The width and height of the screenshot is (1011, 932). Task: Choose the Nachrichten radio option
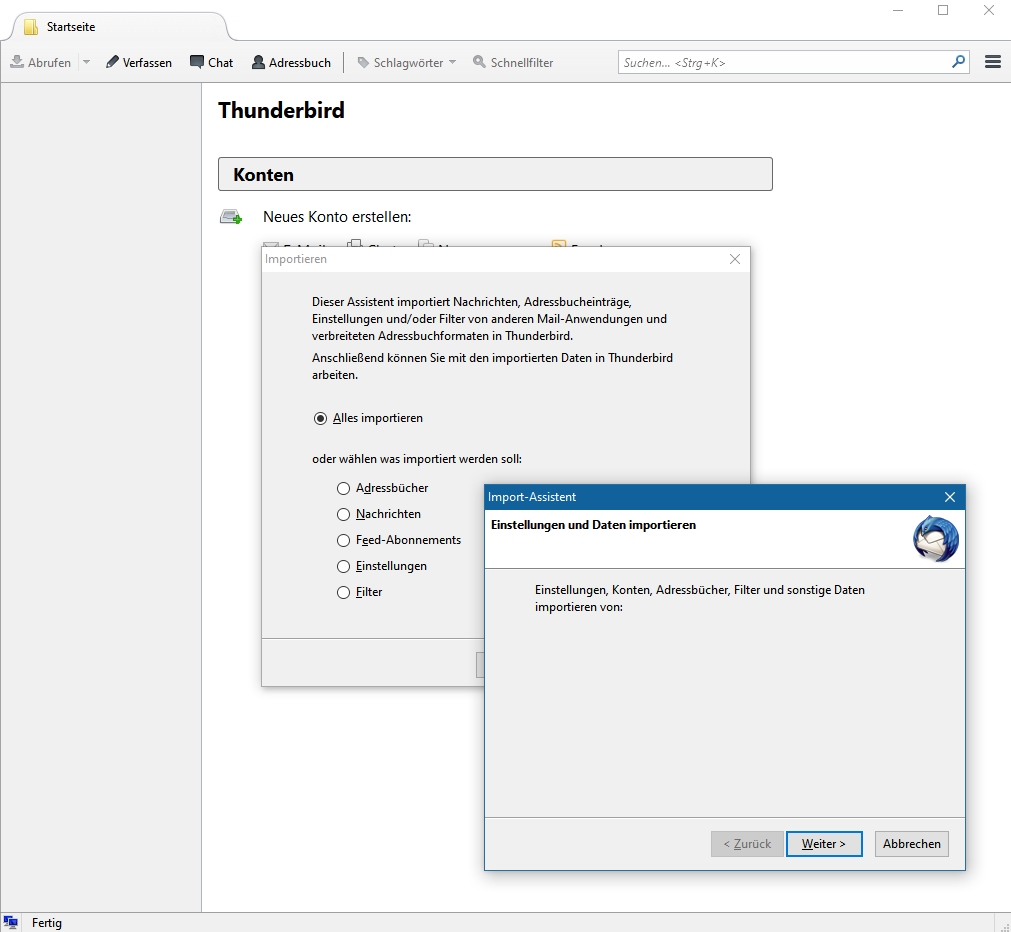point(344,514)
